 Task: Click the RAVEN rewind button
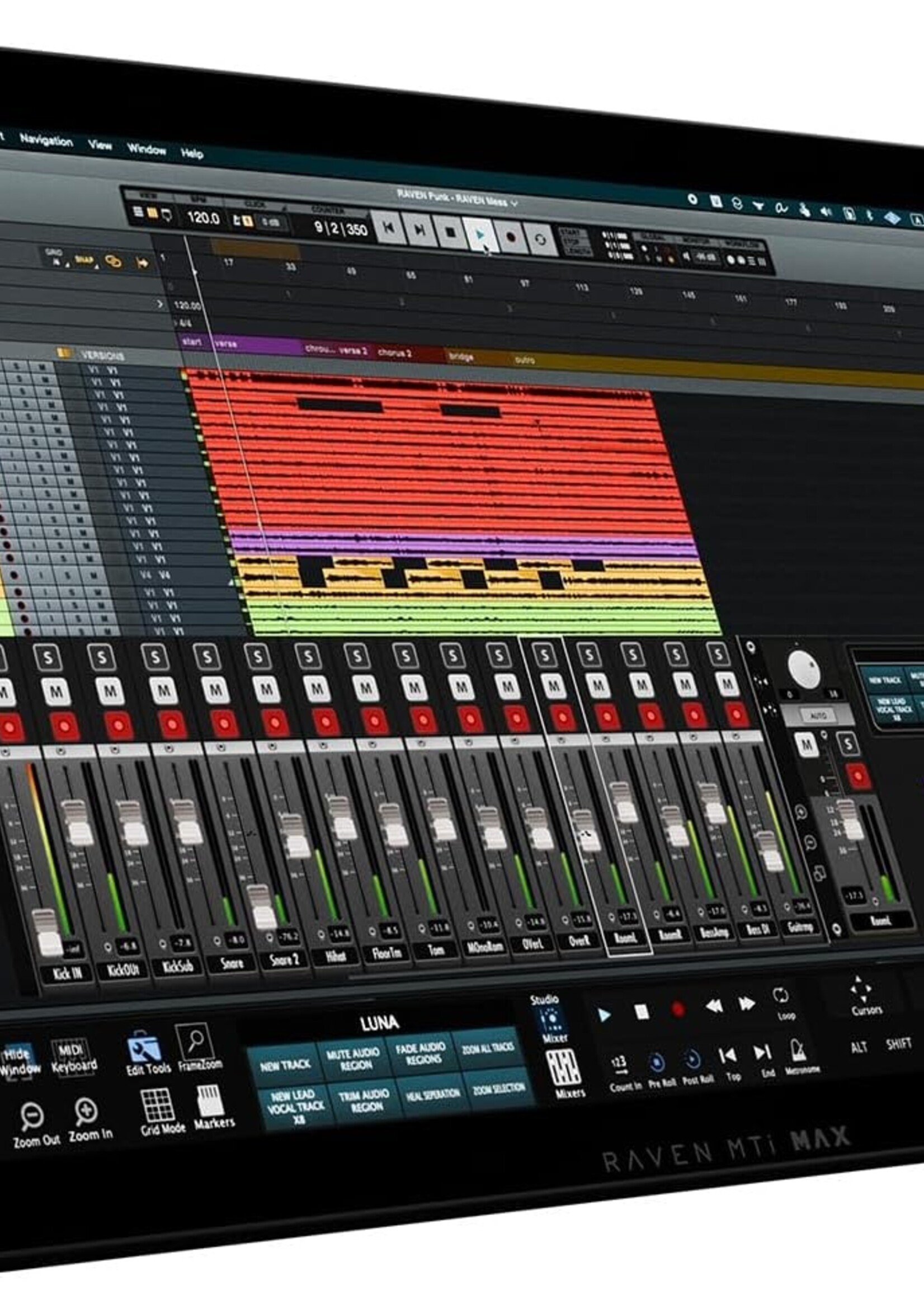tap(714, 1006)
